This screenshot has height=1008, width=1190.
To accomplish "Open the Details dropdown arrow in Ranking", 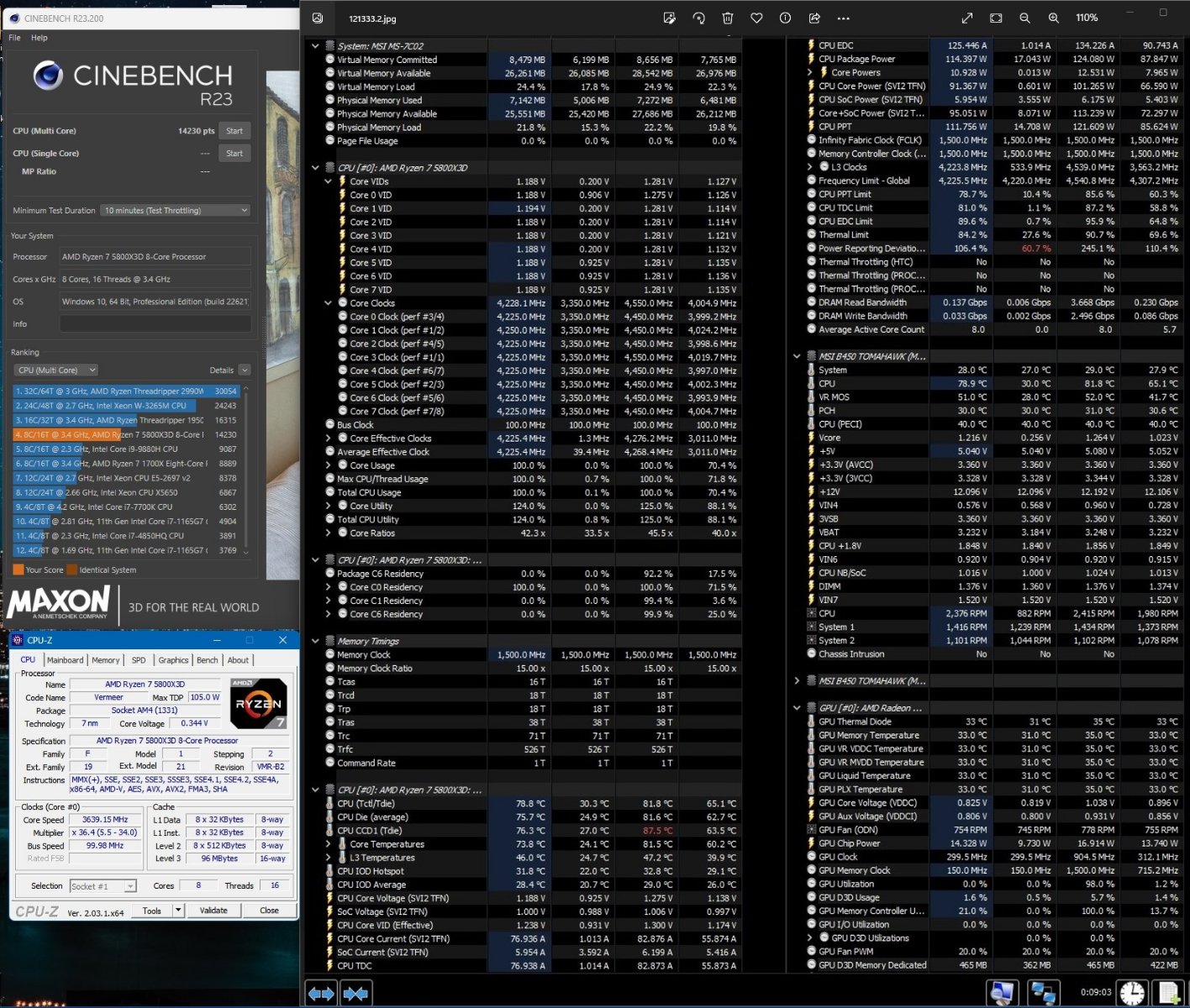I will point(245,370).
